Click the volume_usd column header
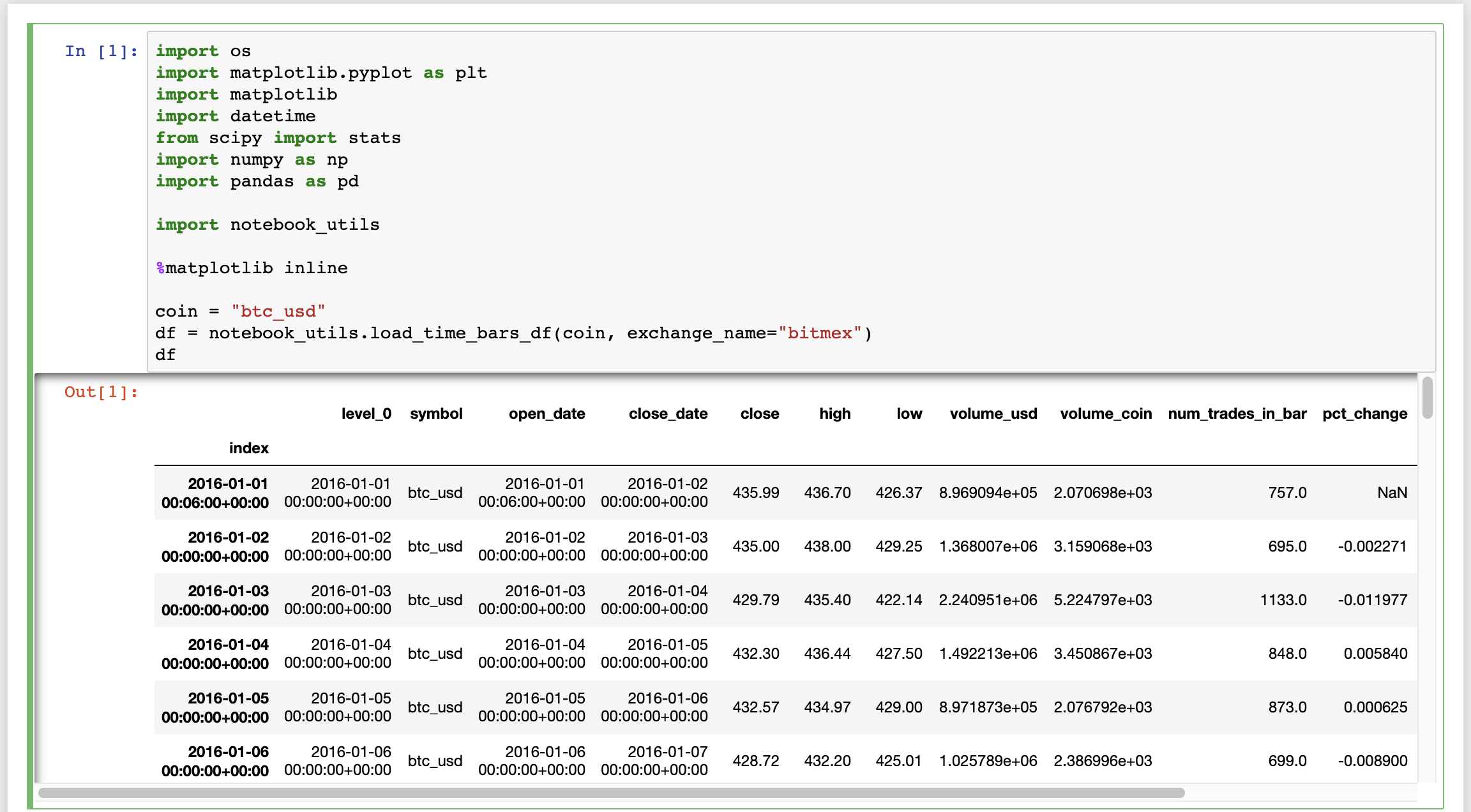 (x=993, y=414)
